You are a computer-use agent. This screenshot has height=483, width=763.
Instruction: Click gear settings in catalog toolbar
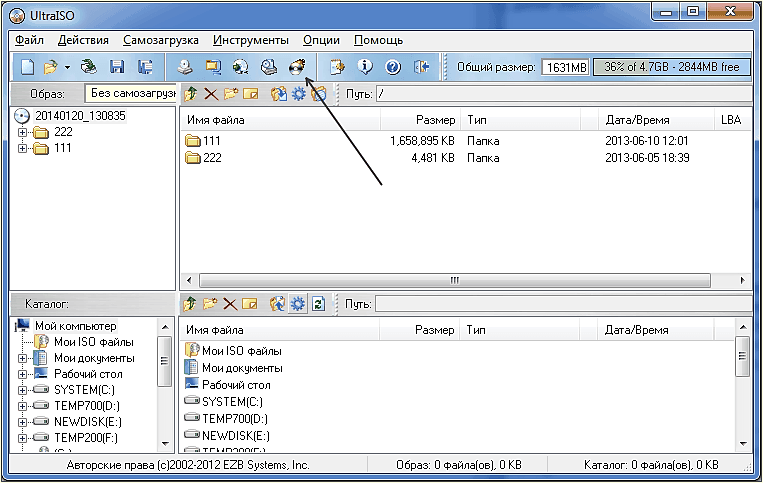coord(298,304)
